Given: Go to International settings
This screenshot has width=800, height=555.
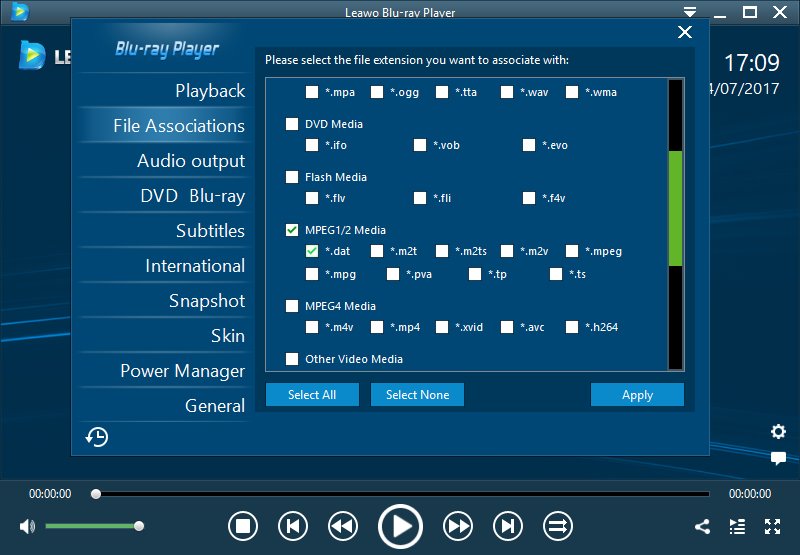Looking at the screenshot, I should [195, 266].
